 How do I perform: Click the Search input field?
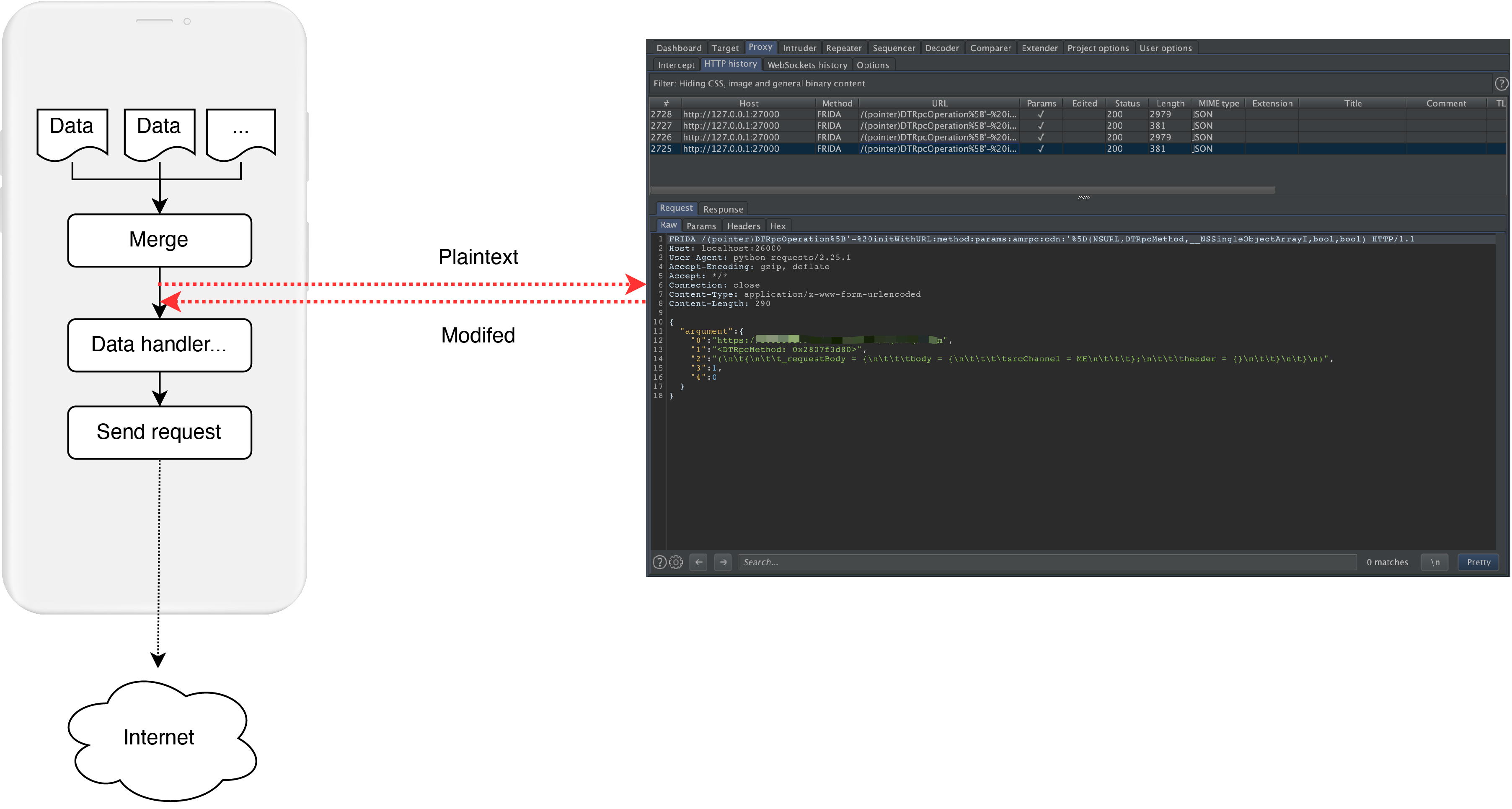pyautogui.click(x=1045, y=562)
